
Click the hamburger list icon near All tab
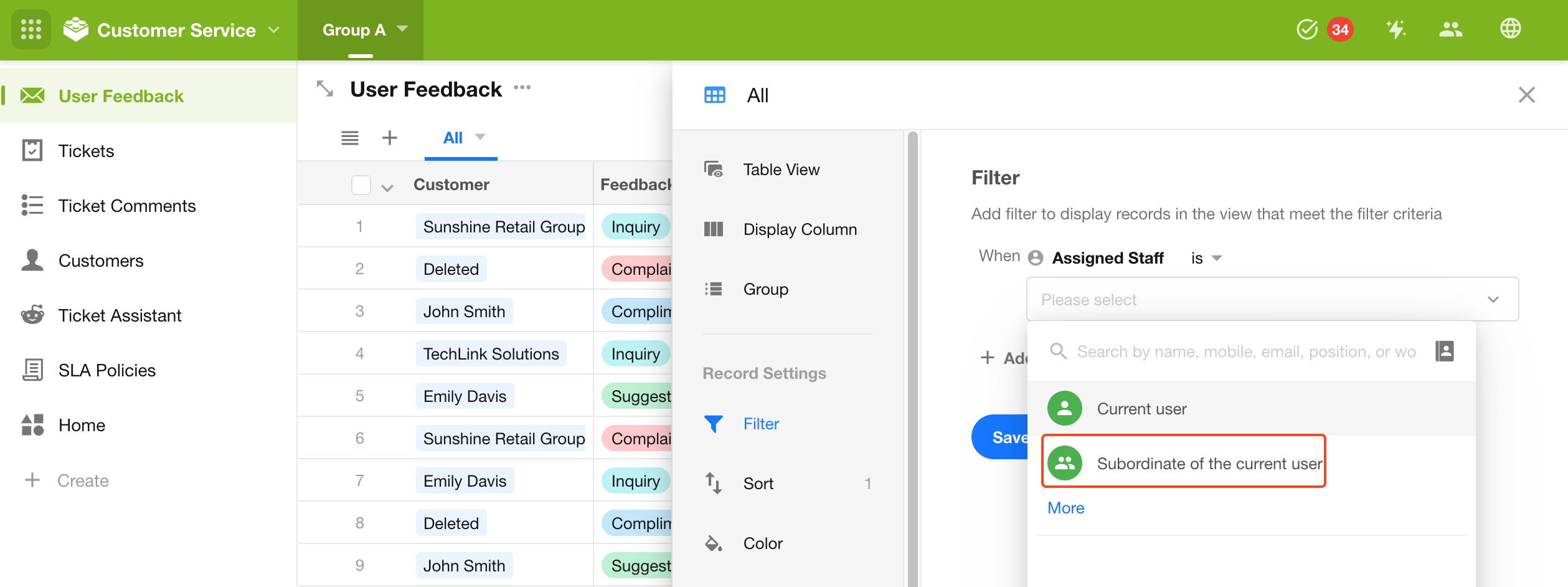[x=350, y=138]
